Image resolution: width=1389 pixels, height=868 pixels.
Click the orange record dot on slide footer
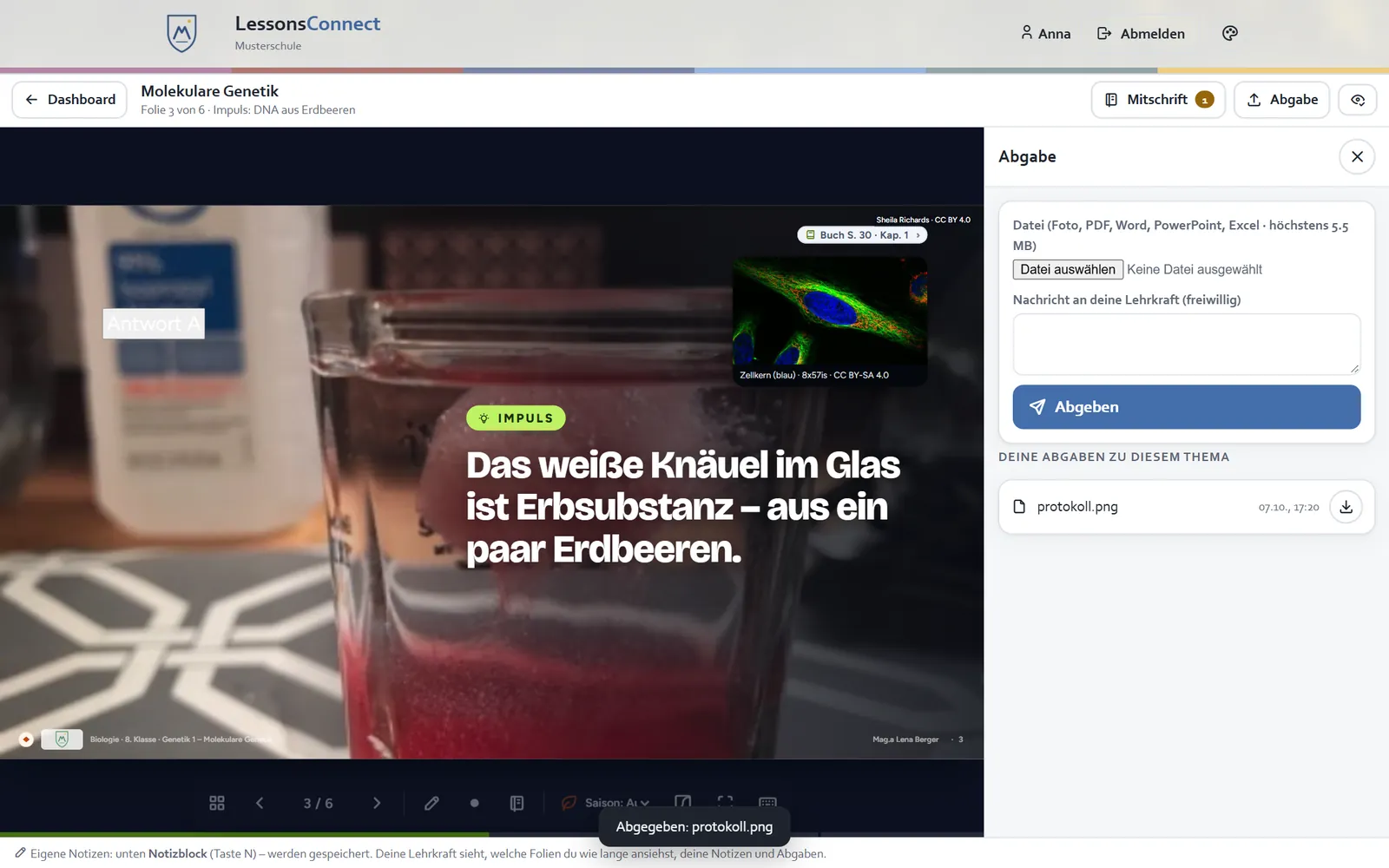point(26,740)
